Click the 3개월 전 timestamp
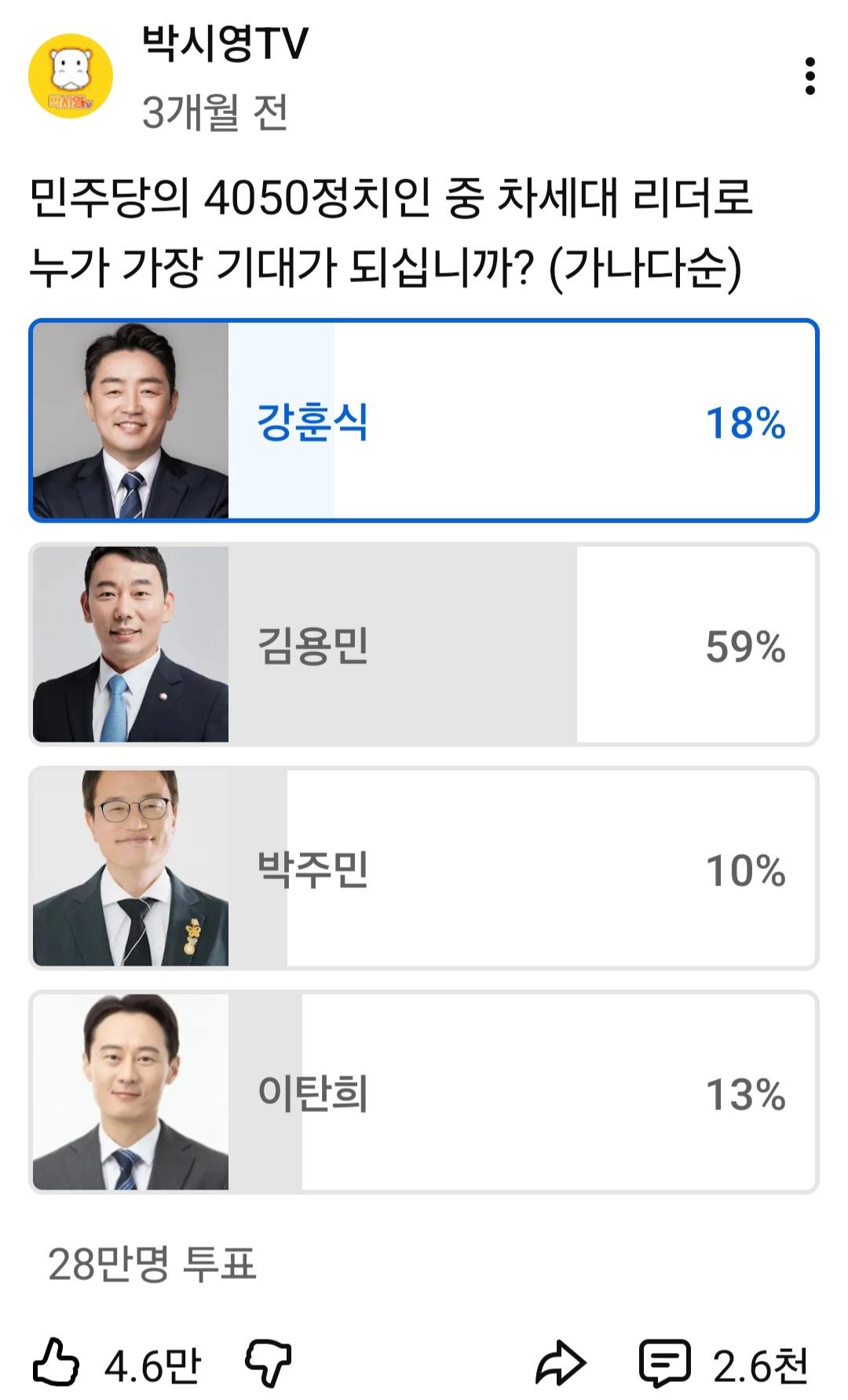 pyautogui.click(x=215, y=112)
